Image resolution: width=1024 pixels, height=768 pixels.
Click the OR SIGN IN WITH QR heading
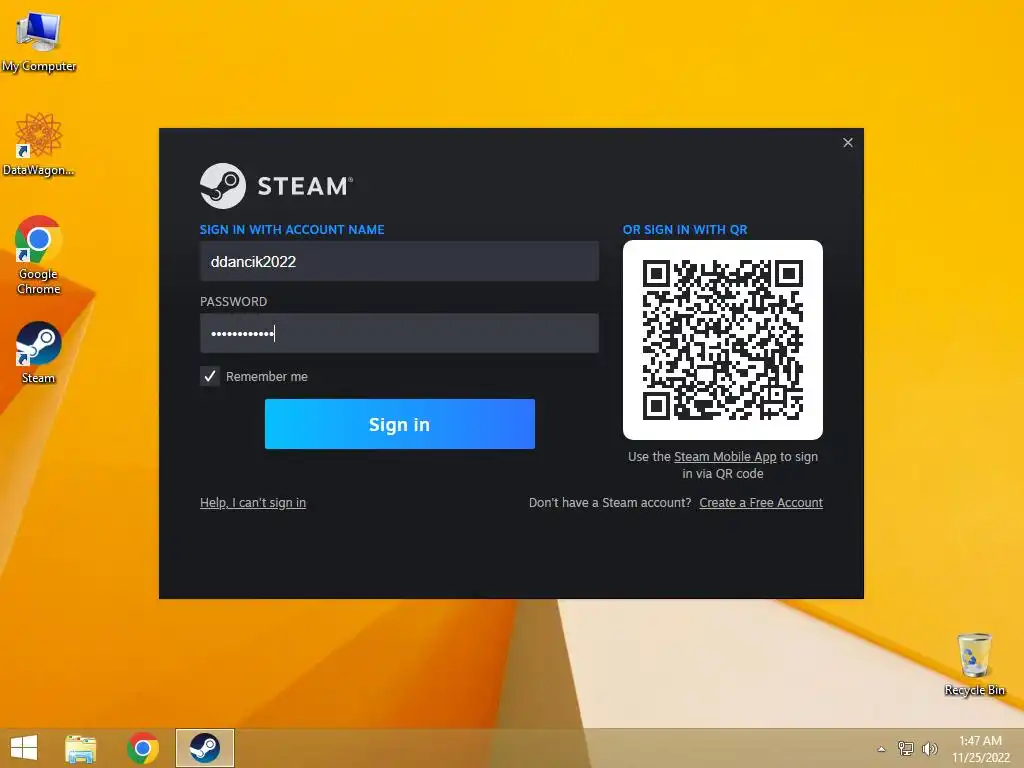coord(685,229)
